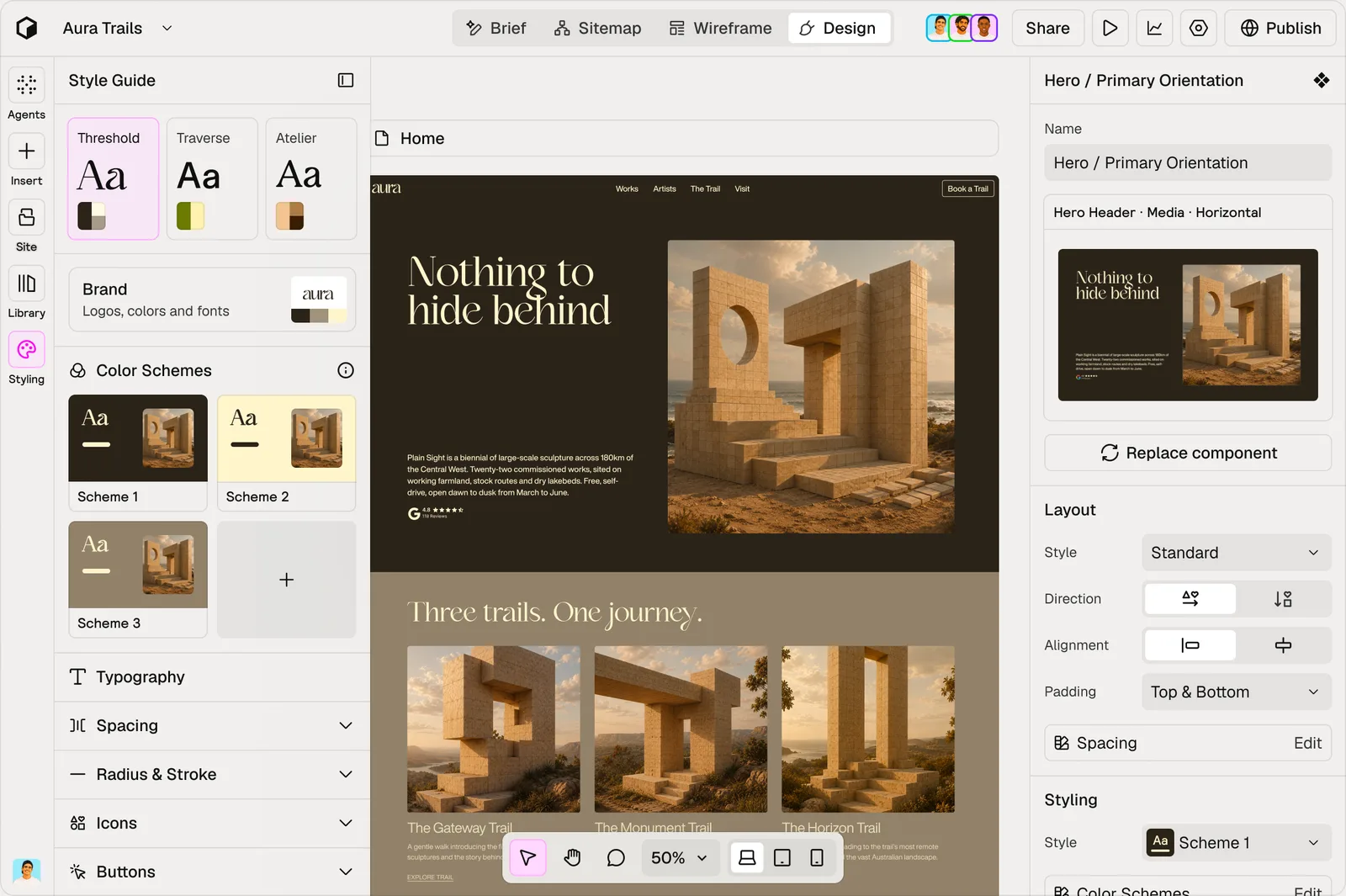Expand the Radius & Stroke section
1346x896 pixels.
pos(212,774)
